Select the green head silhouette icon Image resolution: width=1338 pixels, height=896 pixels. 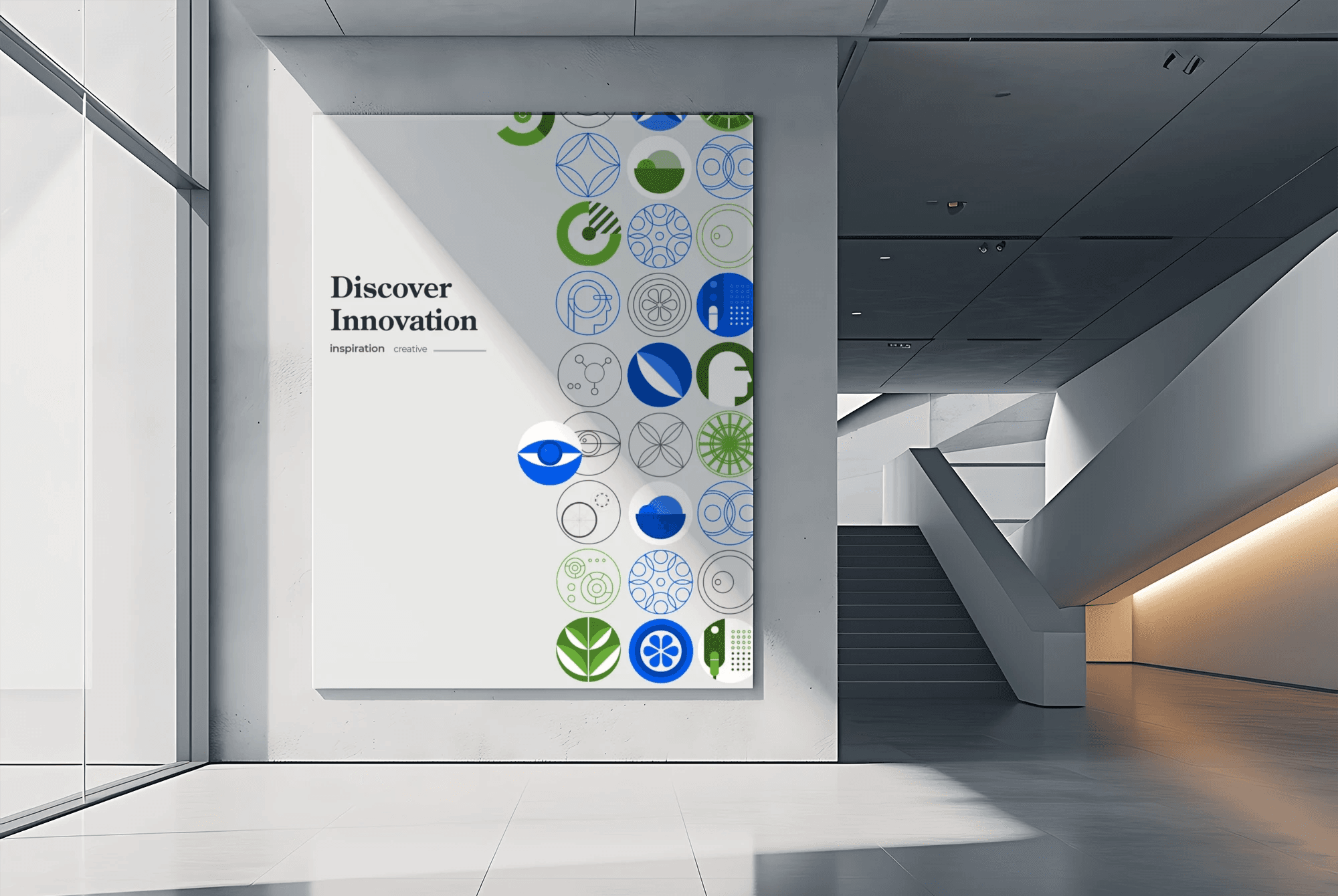726,374
